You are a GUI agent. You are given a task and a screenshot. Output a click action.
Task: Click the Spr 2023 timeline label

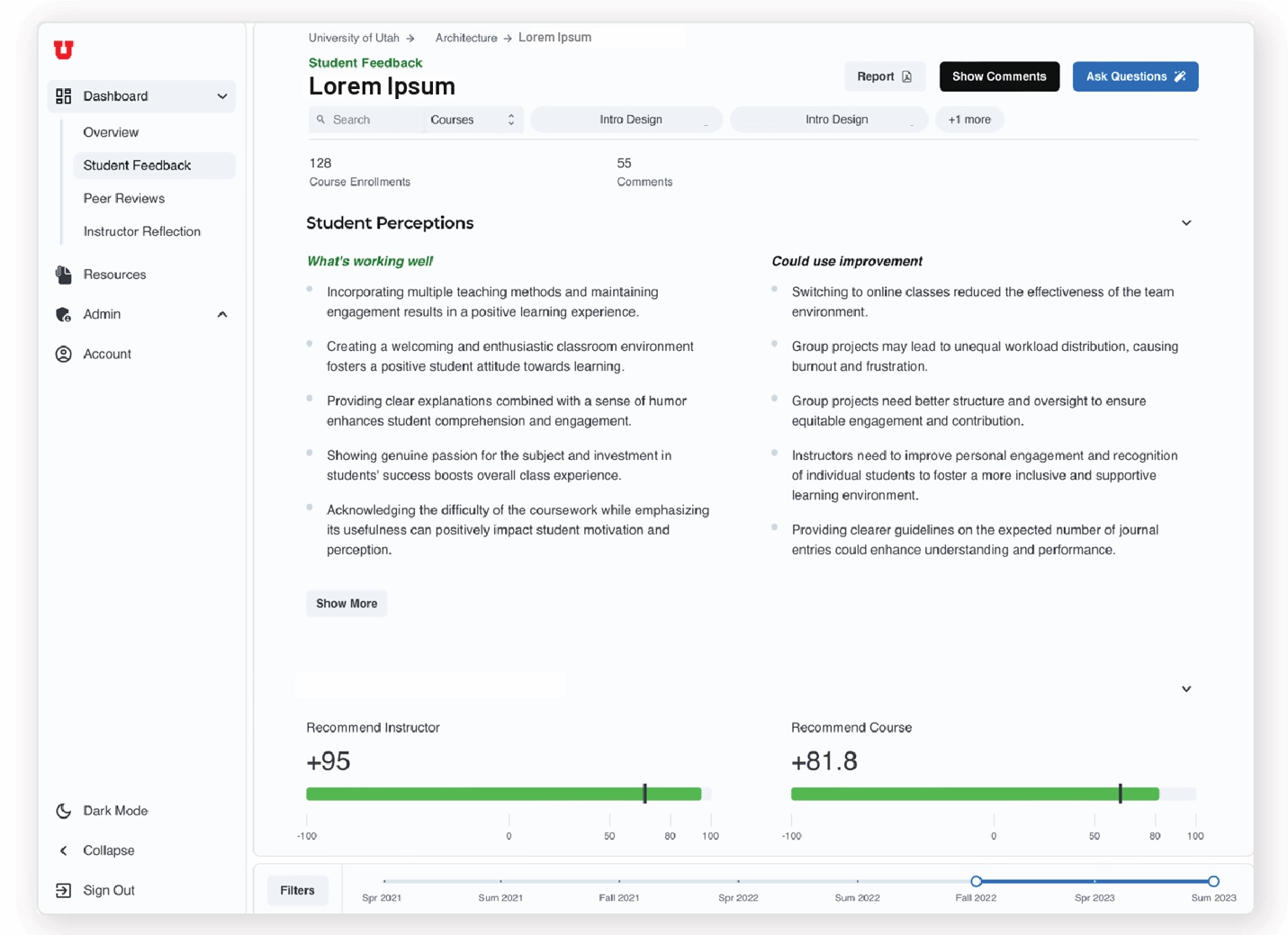[x=1094, y=898]
